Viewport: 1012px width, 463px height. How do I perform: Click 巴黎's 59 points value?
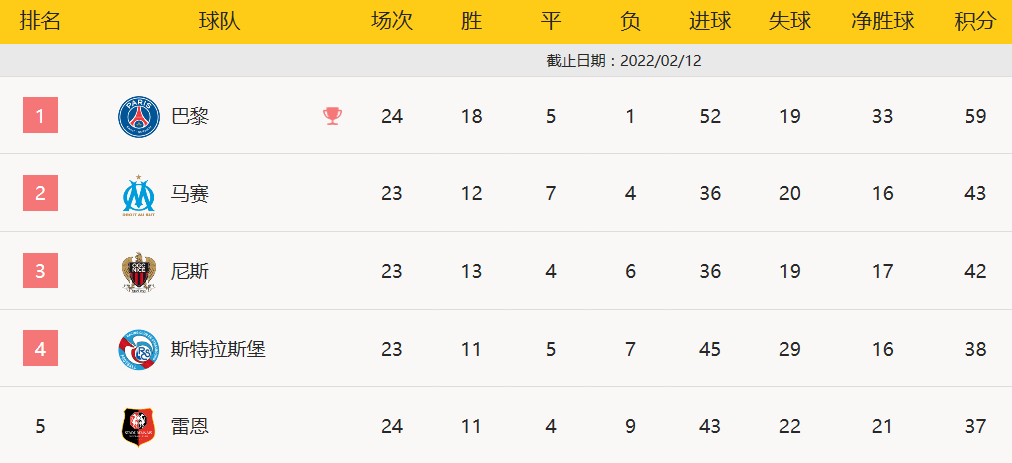click(975, 116)
